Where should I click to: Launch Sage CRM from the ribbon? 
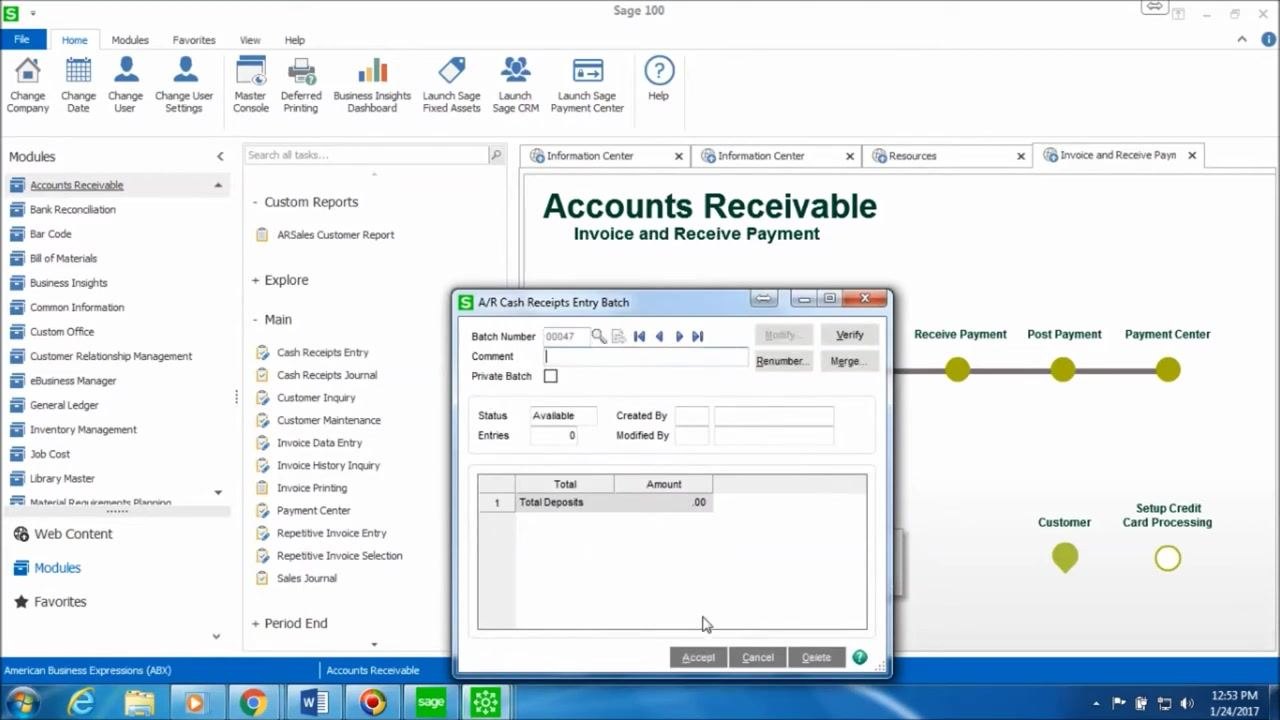click(515, 85)
